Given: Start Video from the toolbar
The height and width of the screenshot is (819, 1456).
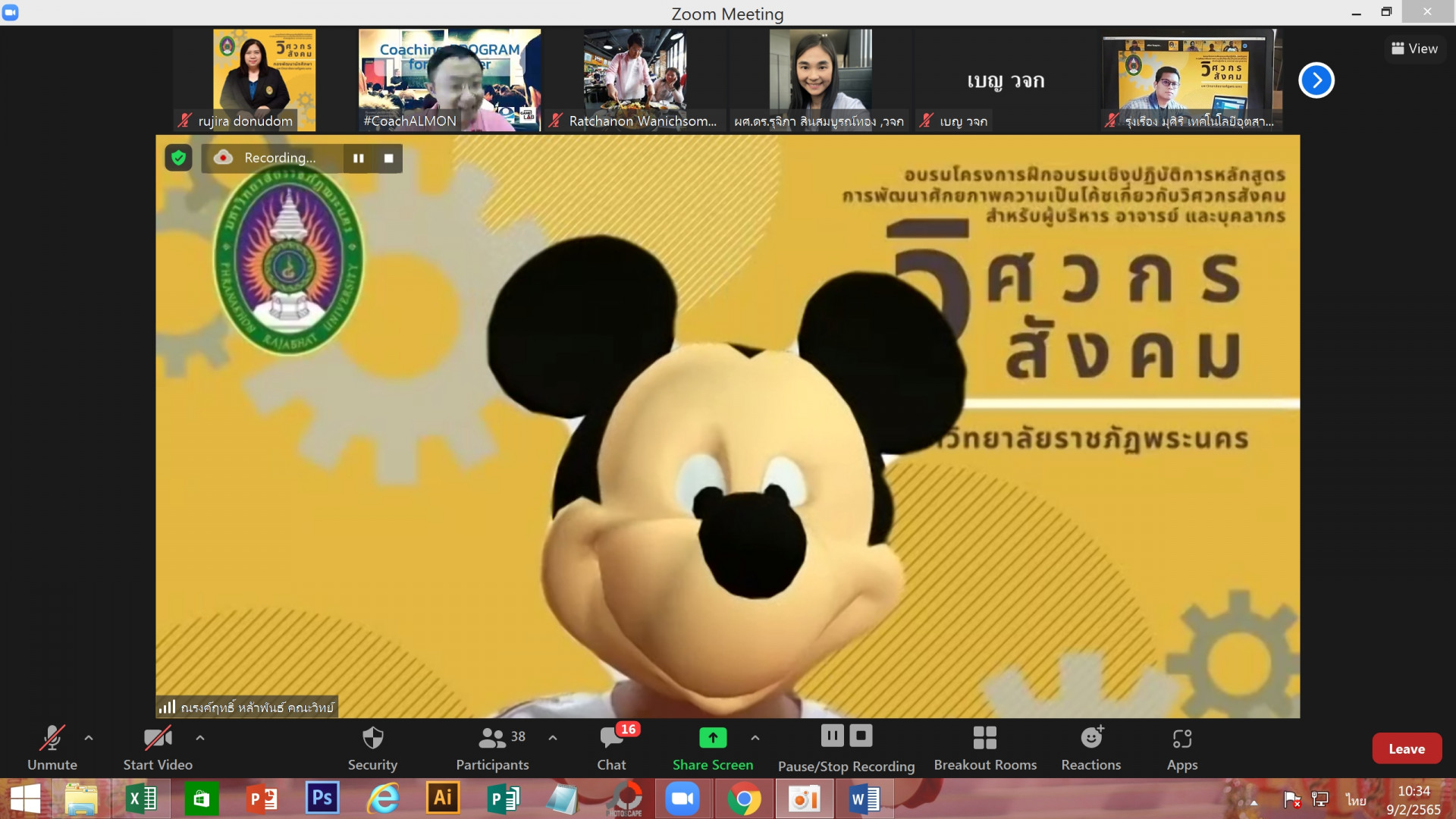Looking at the screenshot, I should pos(158,748).
